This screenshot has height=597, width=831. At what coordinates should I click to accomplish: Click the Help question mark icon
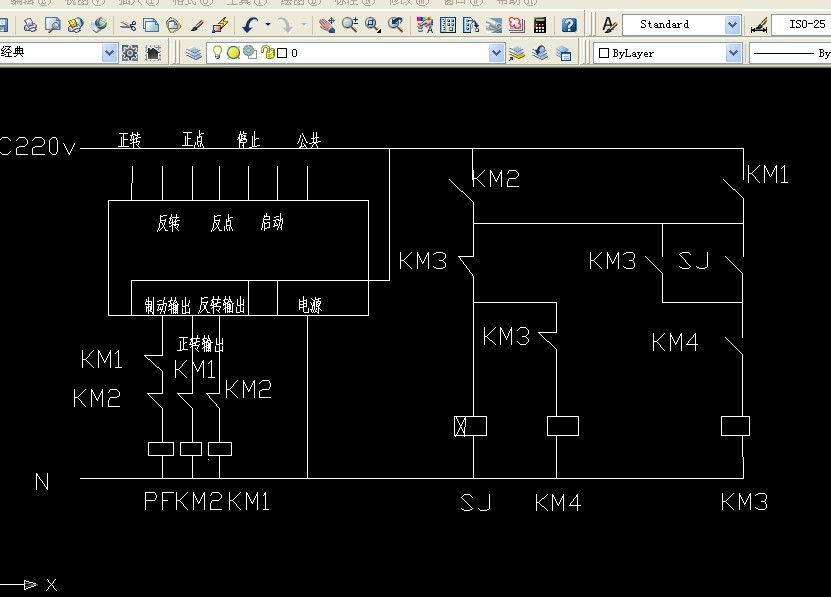568,25
